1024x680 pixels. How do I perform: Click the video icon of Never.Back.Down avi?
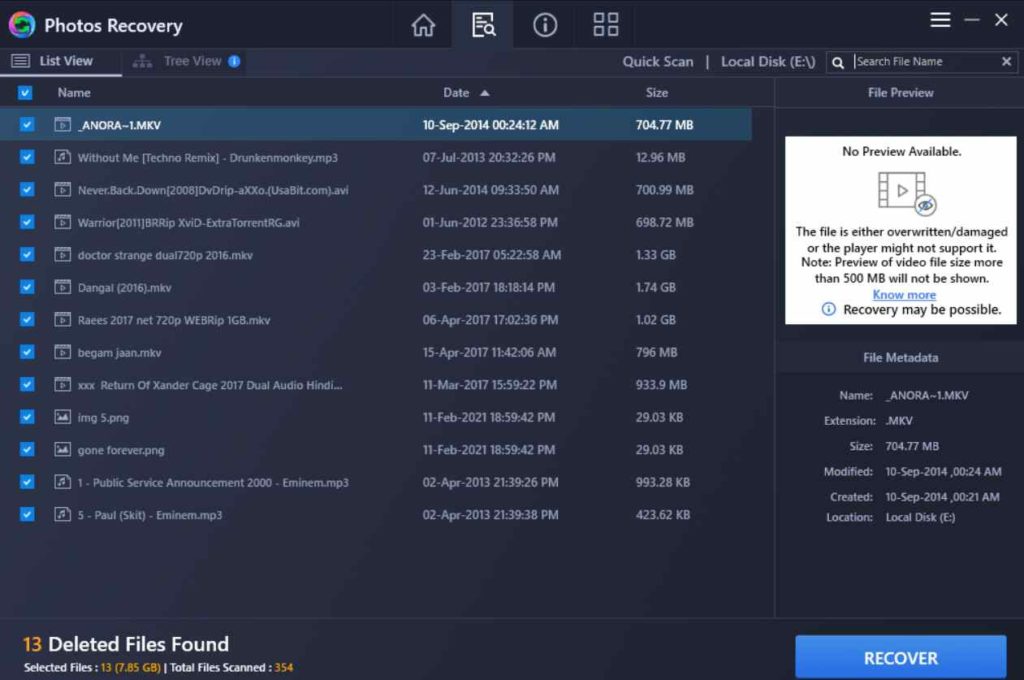click(x=62, y=189)
